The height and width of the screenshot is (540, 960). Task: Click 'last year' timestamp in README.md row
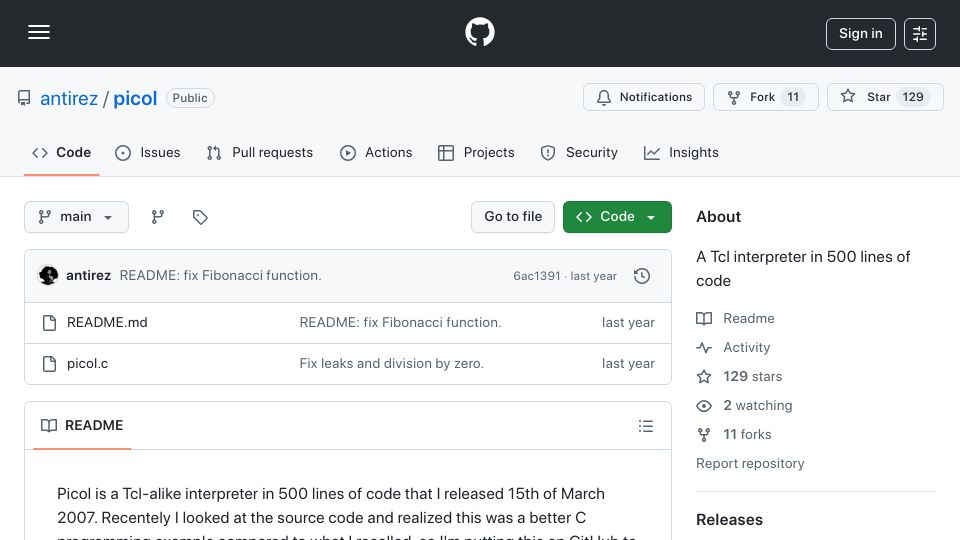coord(628,323)
